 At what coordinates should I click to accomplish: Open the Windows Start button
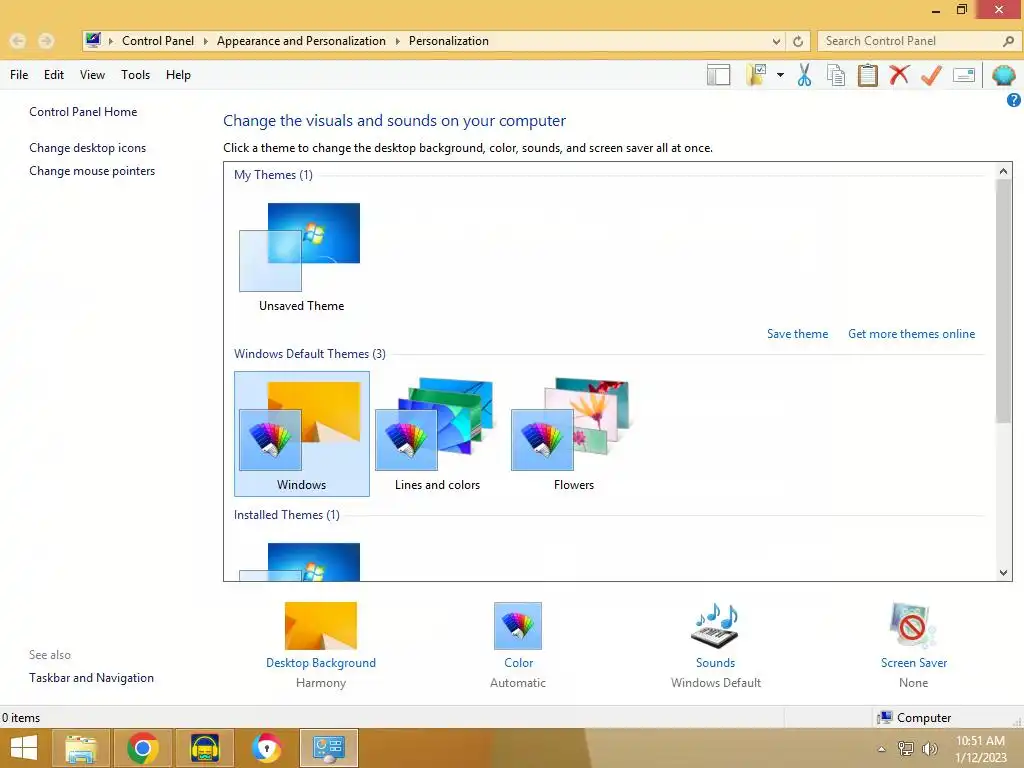pos(24,748)
